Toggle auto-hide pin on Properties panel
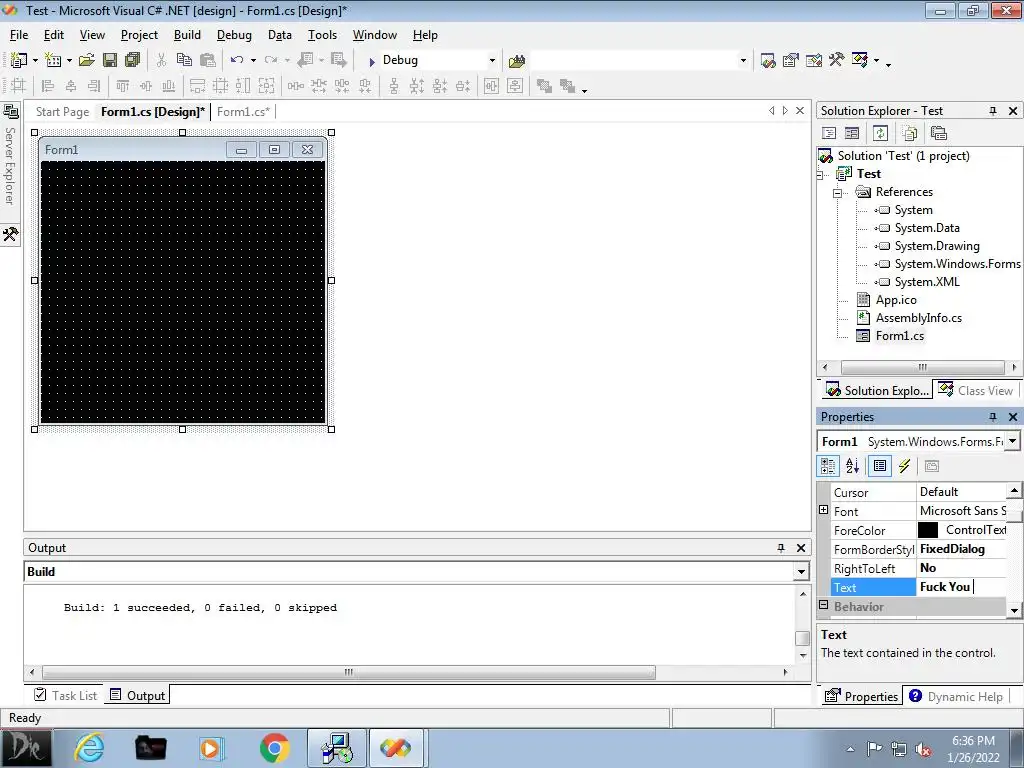 point(993,417)
